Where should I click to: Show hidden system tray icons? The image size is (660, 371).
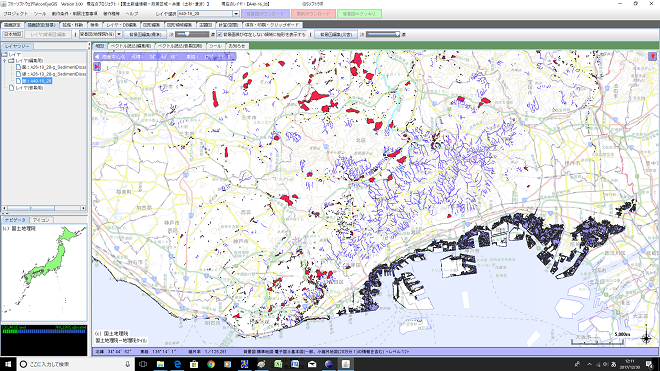click(589, 364)
